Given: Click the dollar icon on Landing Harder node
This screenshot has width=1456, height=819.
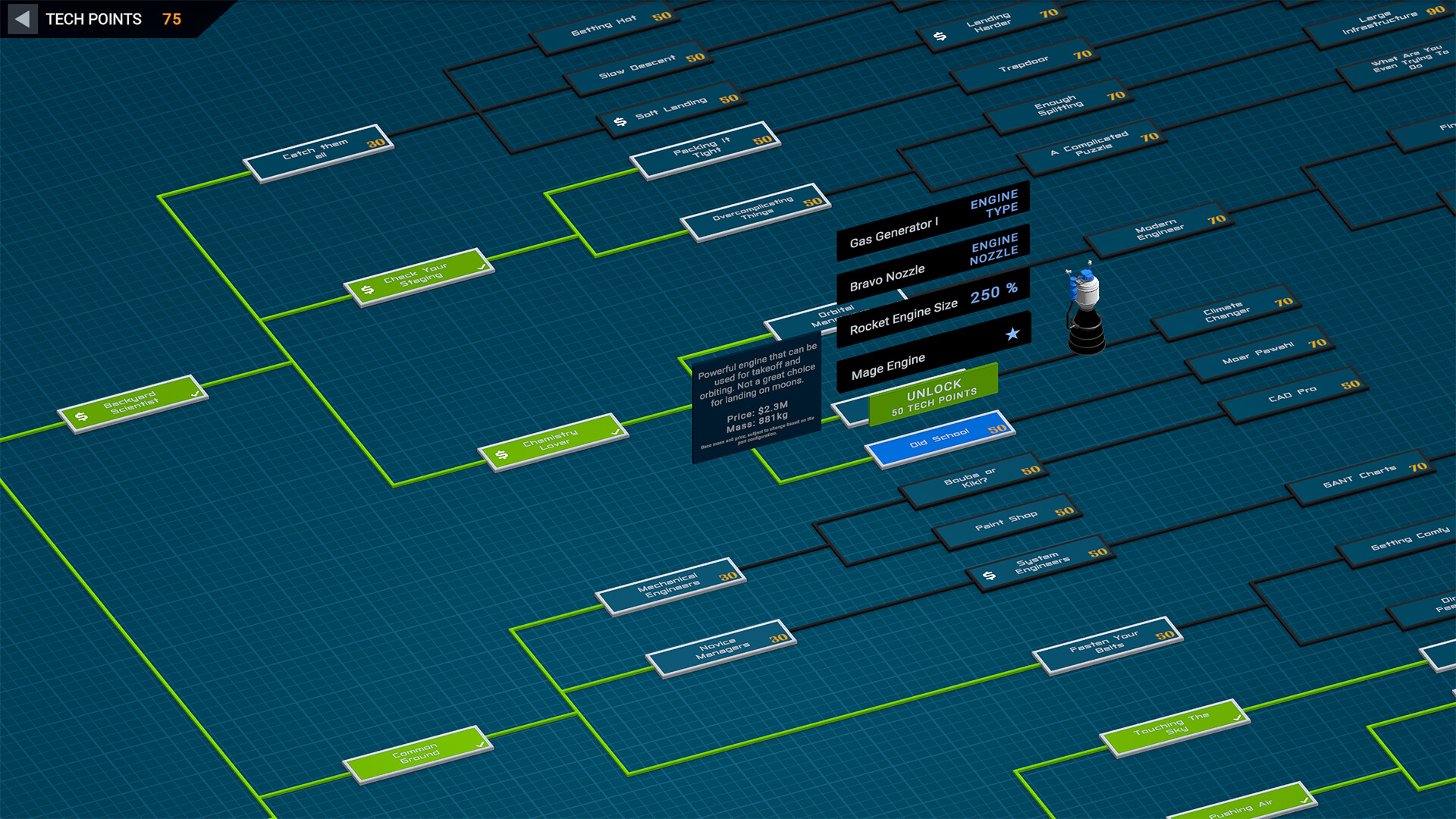Looking at the screenshot, I should point(940,34).
